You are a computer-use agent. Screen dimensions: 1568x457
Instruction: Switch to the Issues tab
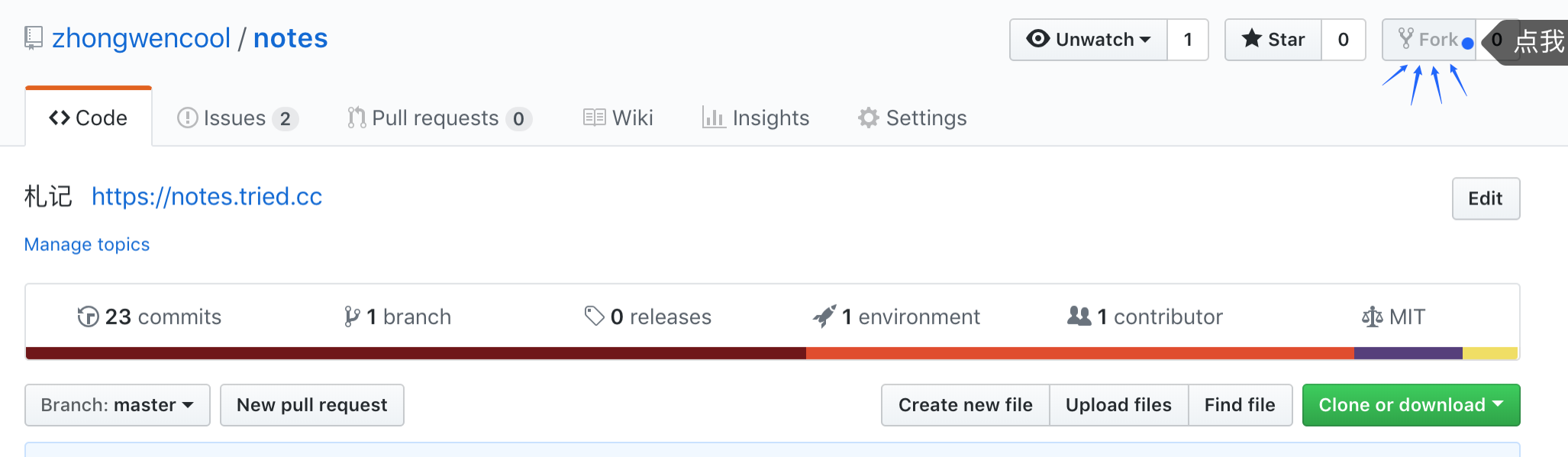pos(237,118)
